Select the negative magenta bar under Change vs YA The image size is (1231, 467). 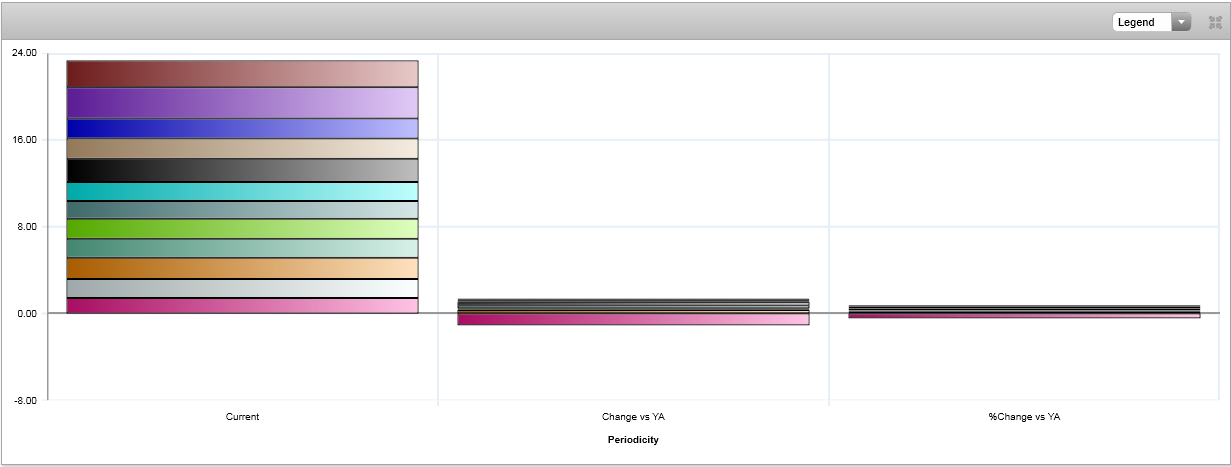pyautogui.click(x=633, y=319)
